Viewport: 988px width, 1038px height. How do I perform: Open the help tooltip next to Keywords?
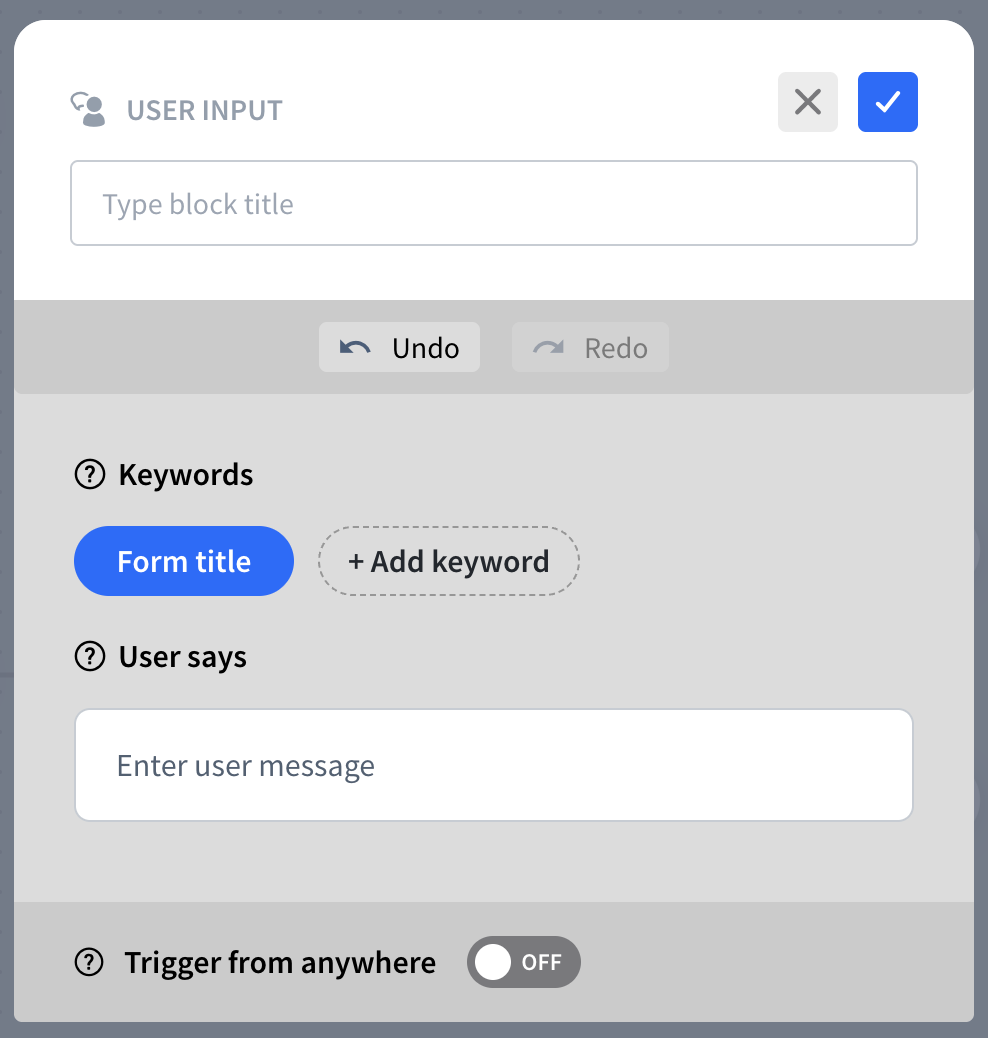point(90,474)
